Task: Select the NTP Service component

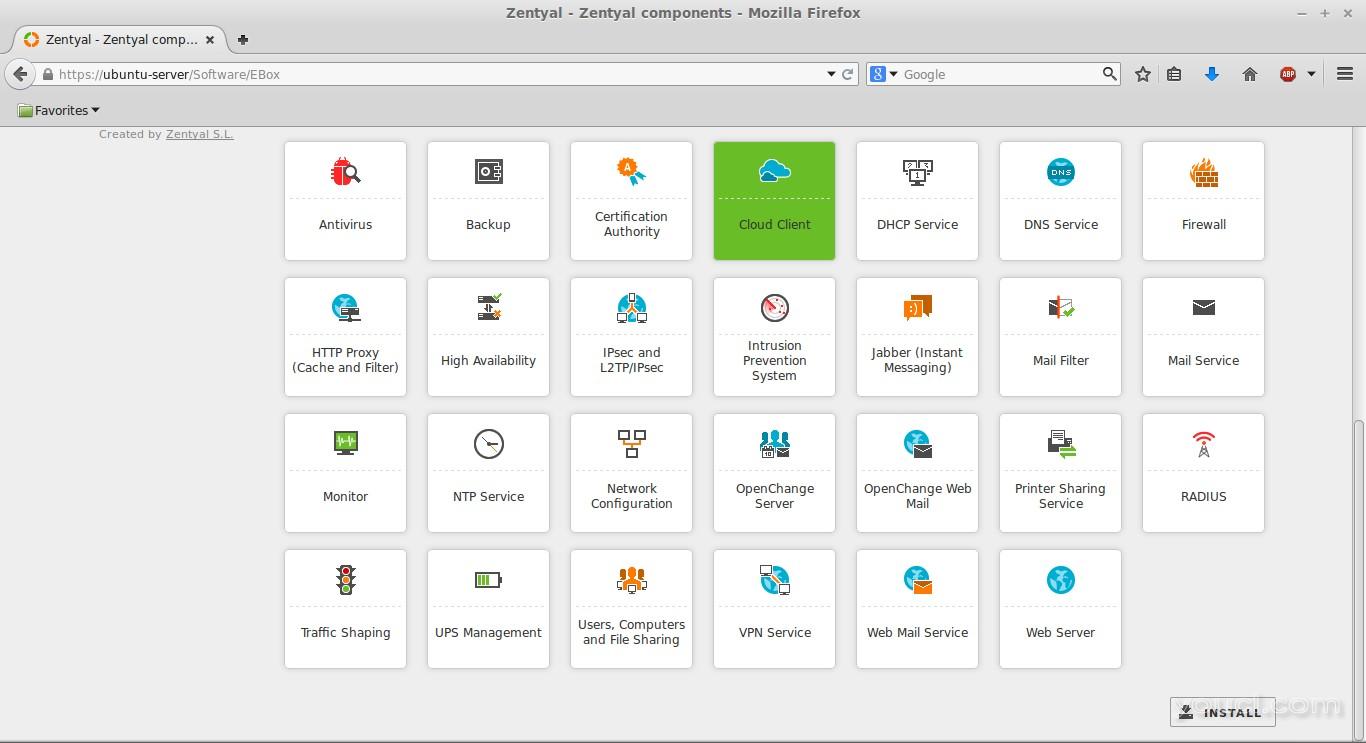Action: (488, 473)
